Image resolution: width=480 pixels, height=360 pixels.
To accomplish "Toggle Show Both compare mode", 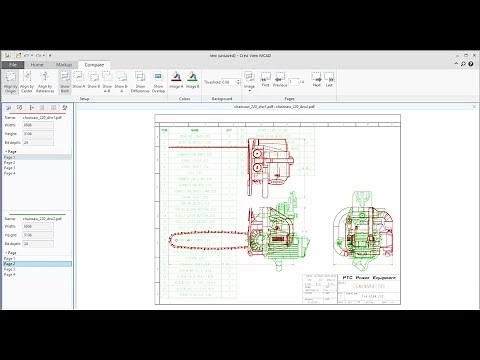I will coord(65,82).
